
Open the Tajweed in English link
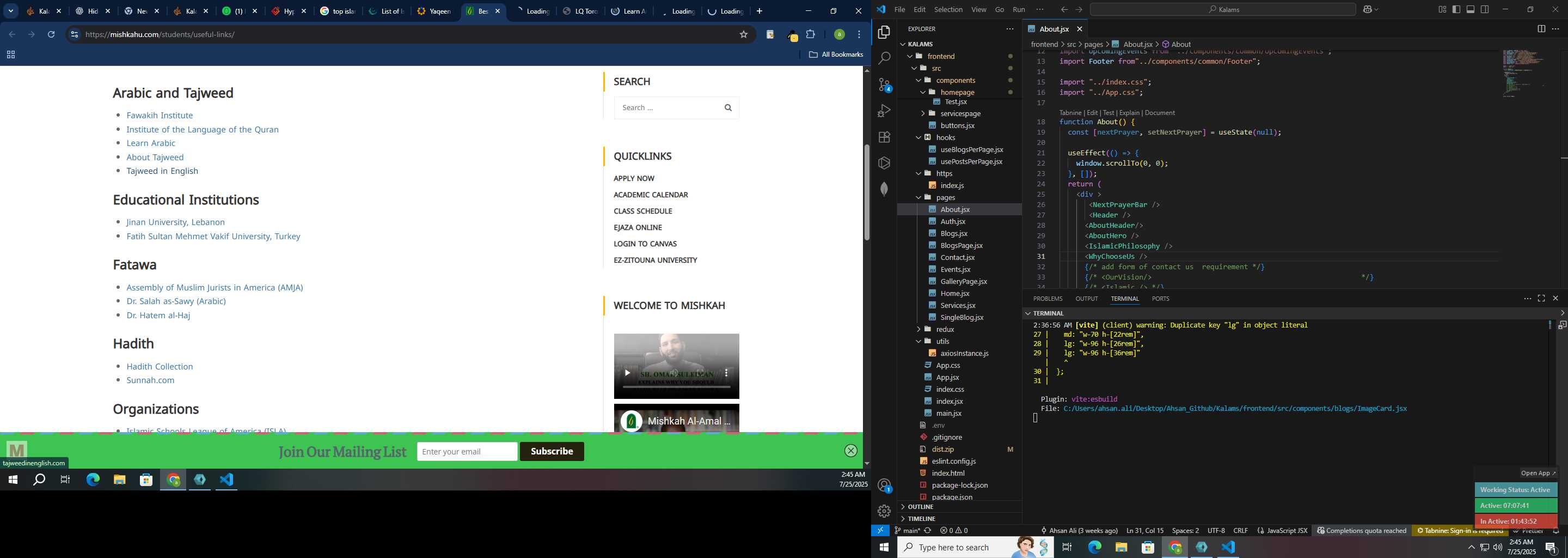point(162,171)
